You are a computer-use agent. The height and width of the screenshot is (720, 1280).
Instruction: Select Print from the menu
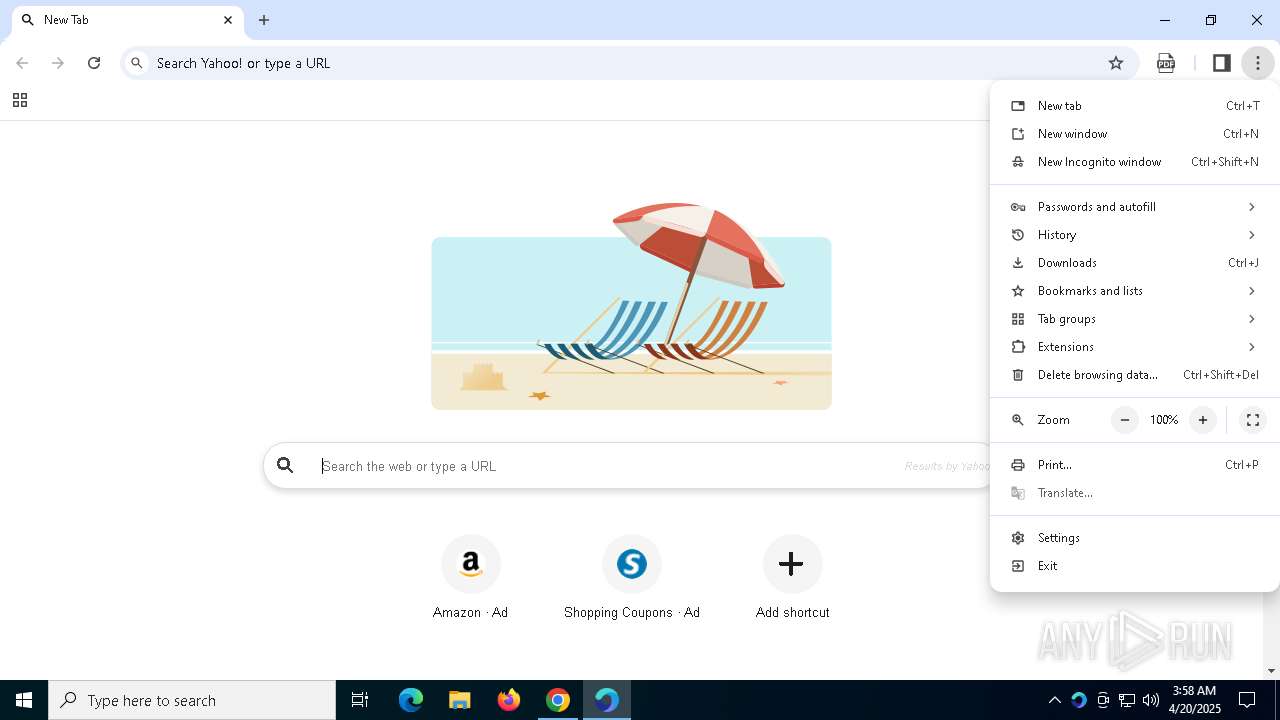1135,465
